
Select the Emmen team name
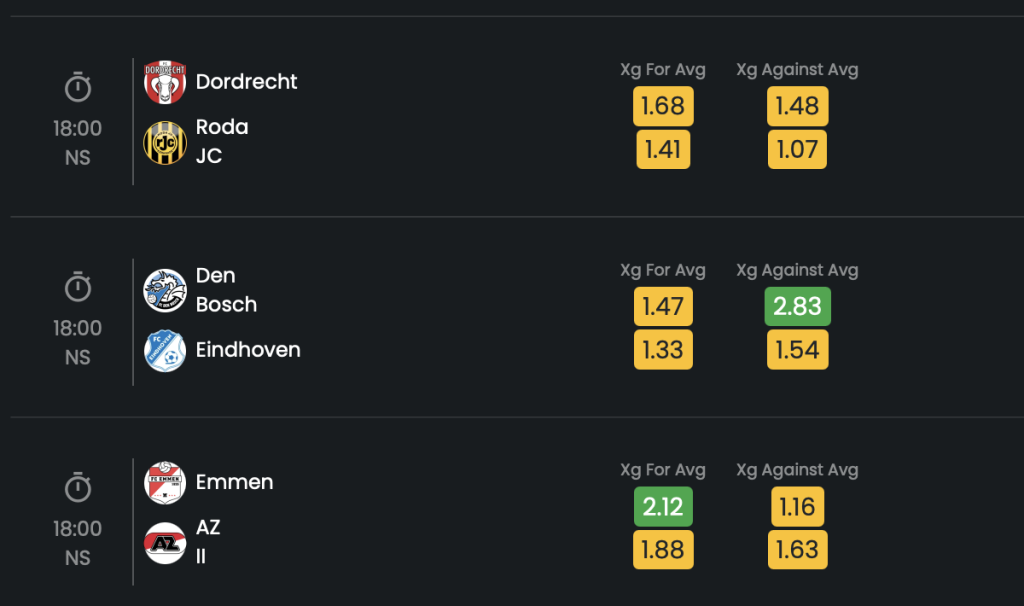point(234,482)
